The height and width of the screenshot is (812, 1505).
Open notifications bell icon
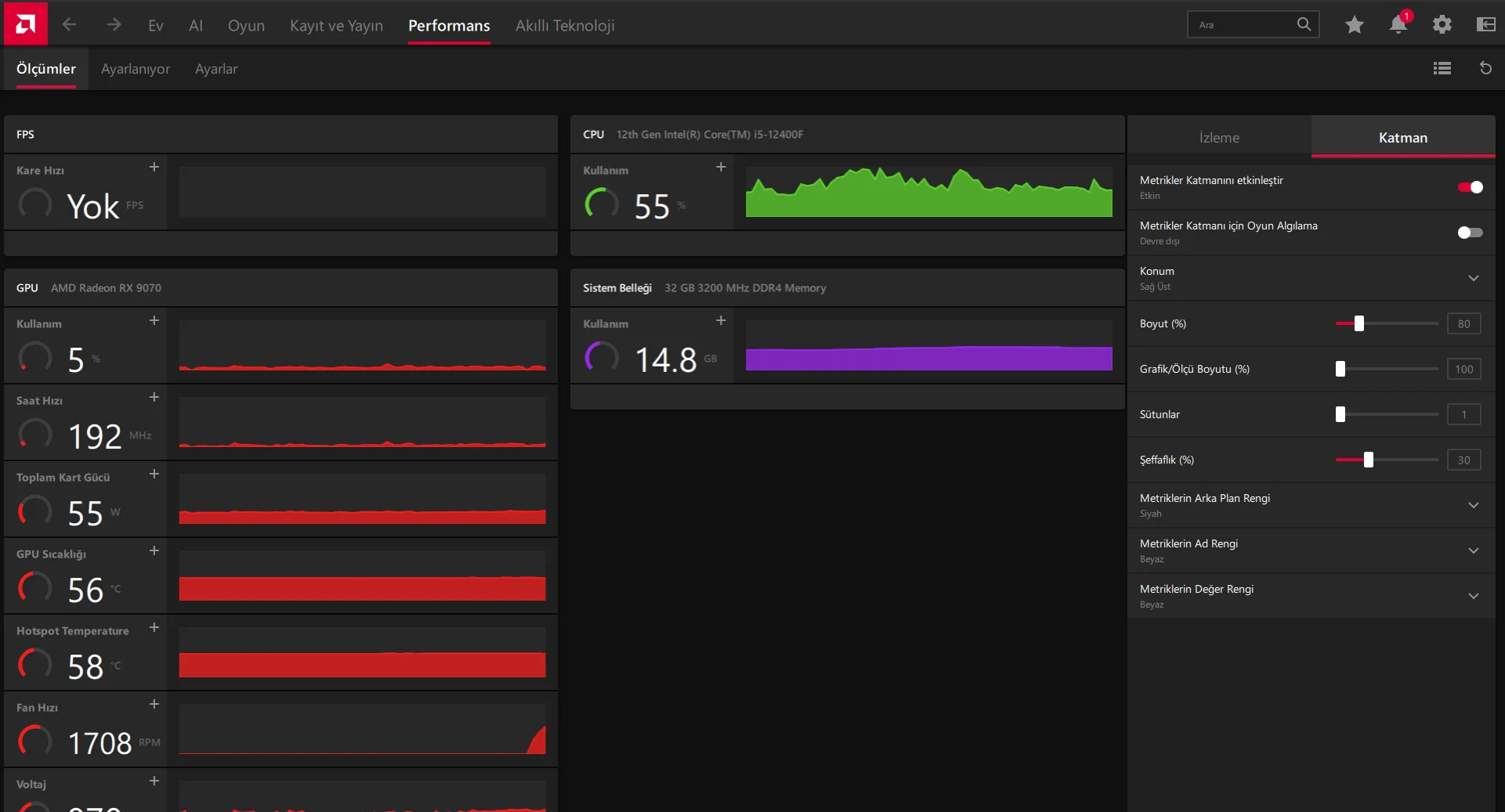[1398, 24]
